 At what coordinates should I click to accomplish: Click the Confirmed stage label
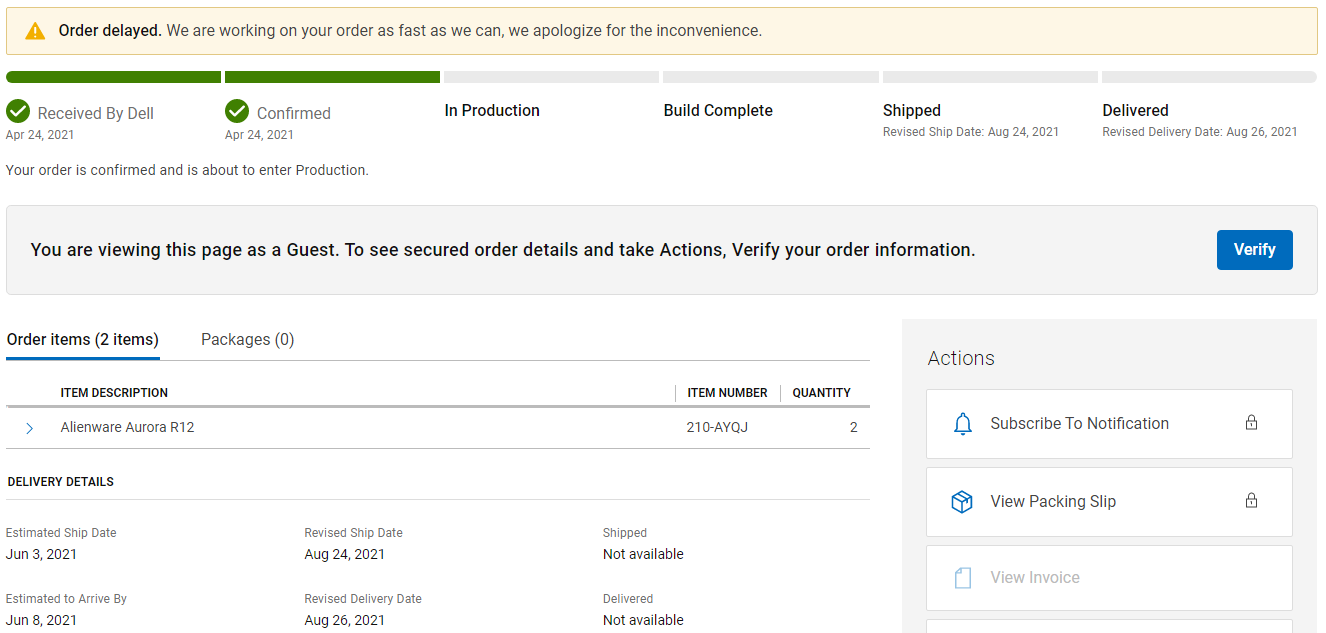click(x=294, y=114)
